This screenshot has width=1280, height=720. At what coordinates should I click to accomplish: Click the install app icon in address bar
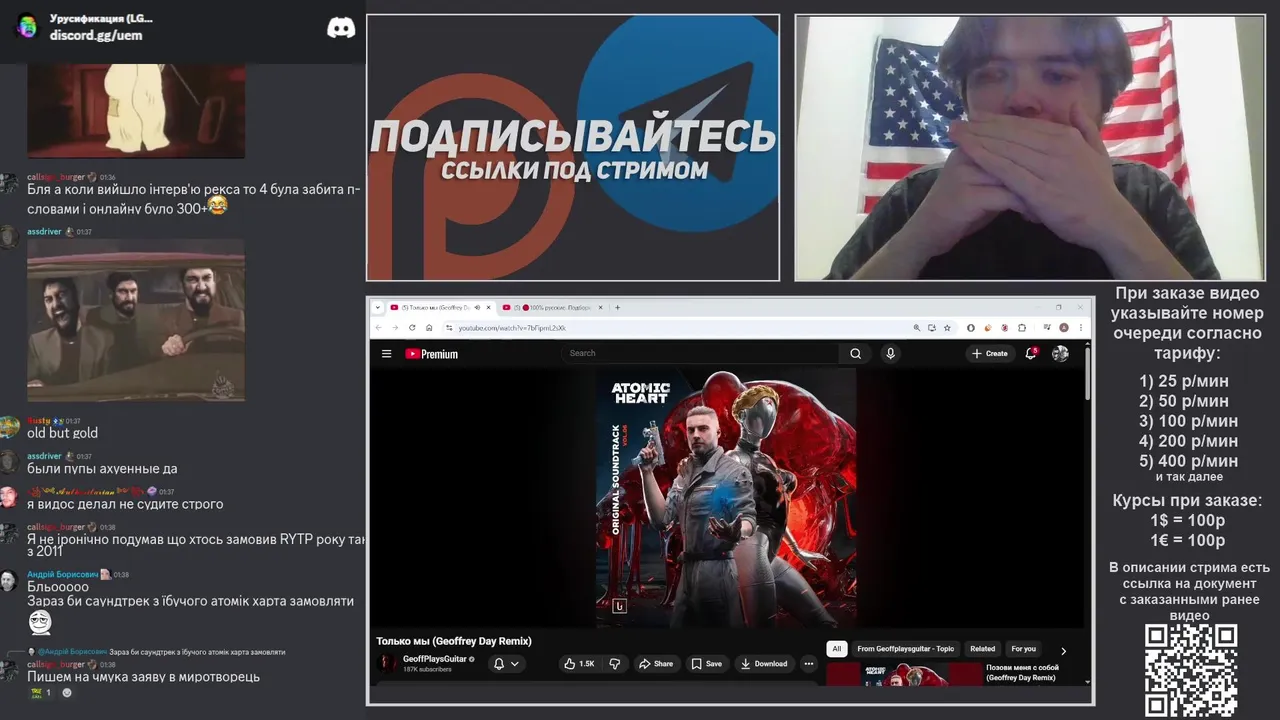(x=932, y=328)
